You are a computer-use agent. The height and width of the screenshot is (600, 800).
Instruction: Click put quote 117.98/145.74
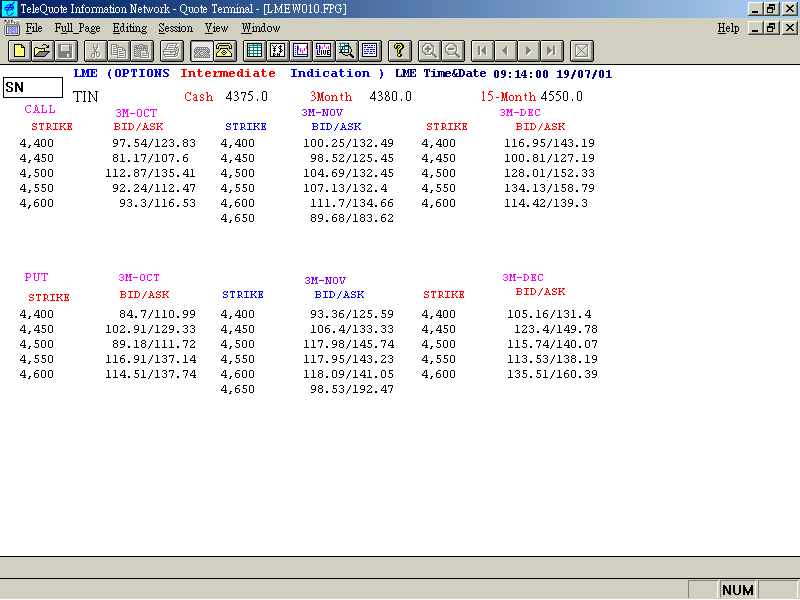point(348,344)
